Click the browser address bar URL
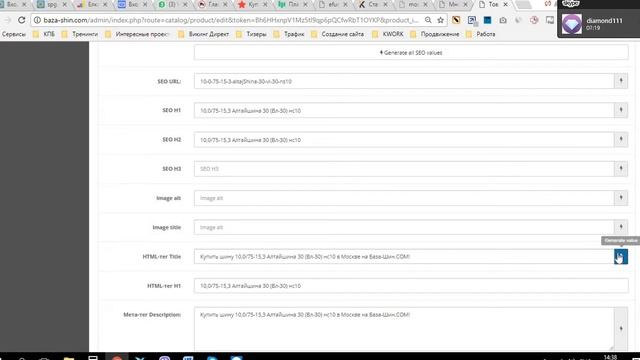Image resolution: width=640 pixels, height=360 pixels. click(x=231, y=20)
